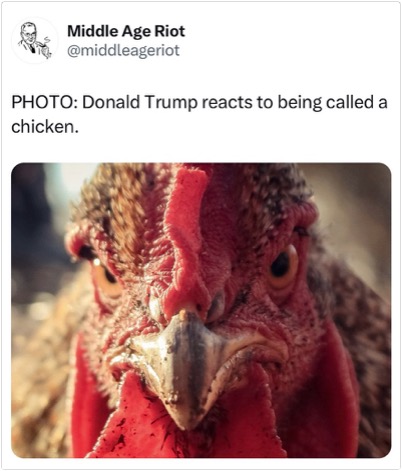Click the word "called" in the tweet
Screen dimensions: 402x471
click(349, 102)
